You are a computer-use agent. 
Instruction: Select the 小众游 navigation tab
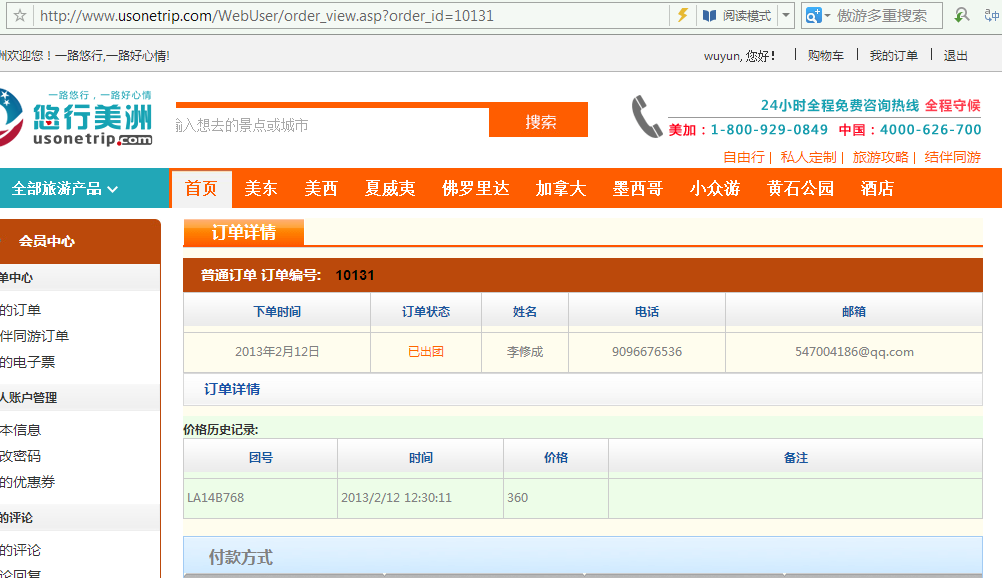(x=714, y=189)
